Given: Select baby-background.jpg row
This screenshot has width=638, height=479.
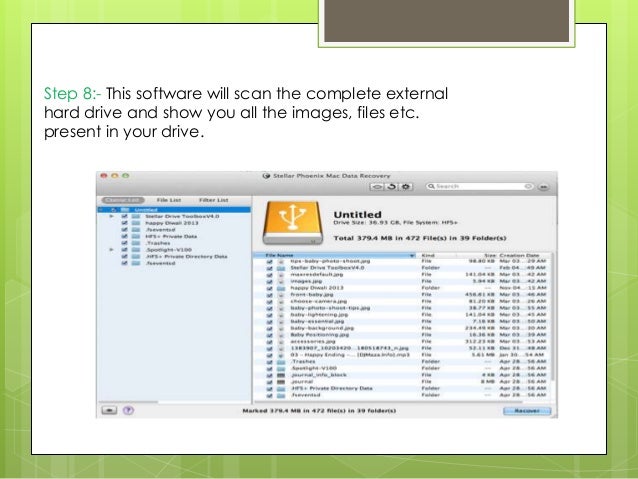Looking at the screenshot, I should click(x=402, y=328).
